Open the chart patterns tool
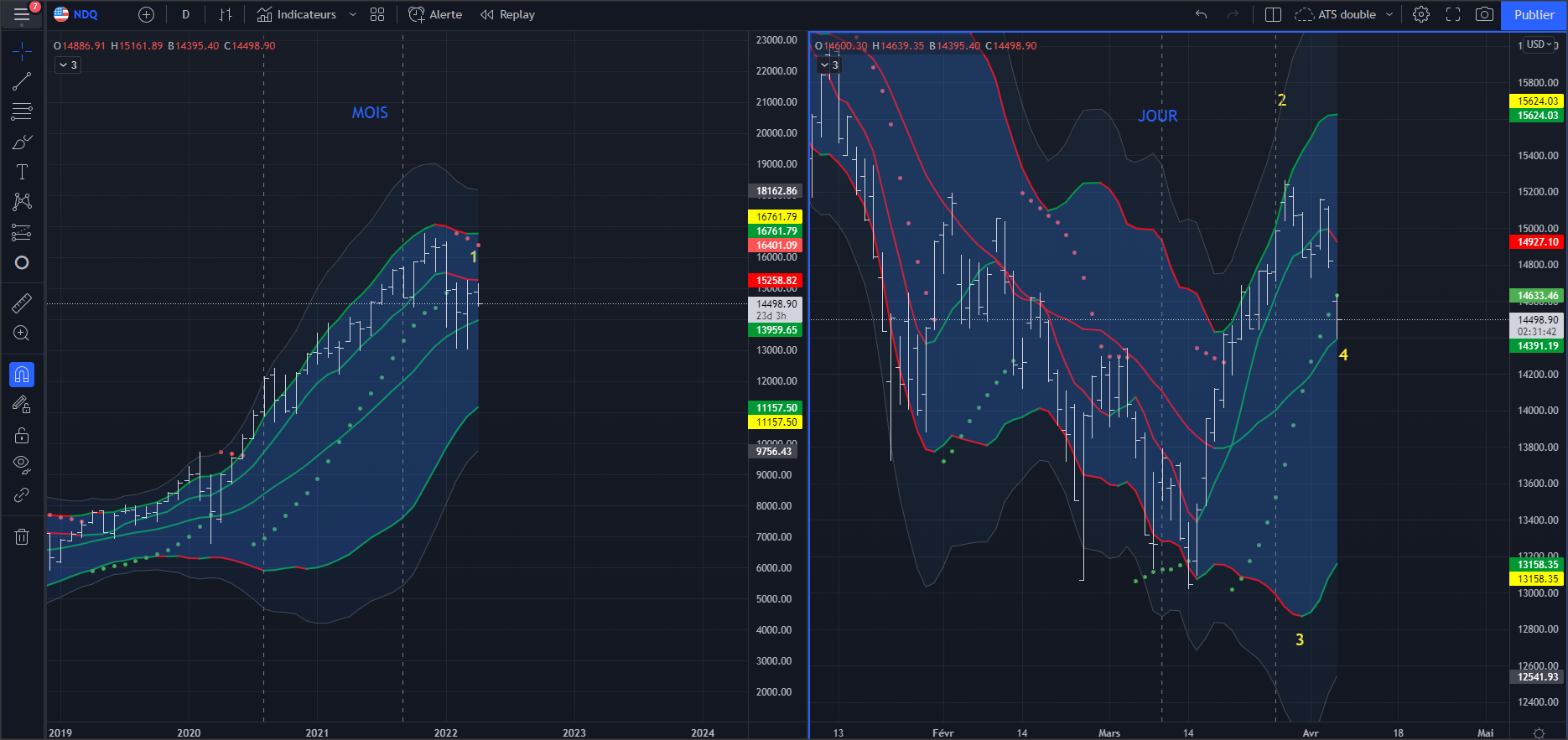This screenshot has width=1568, height=740. pyautogui.click(x=22, y=202)
